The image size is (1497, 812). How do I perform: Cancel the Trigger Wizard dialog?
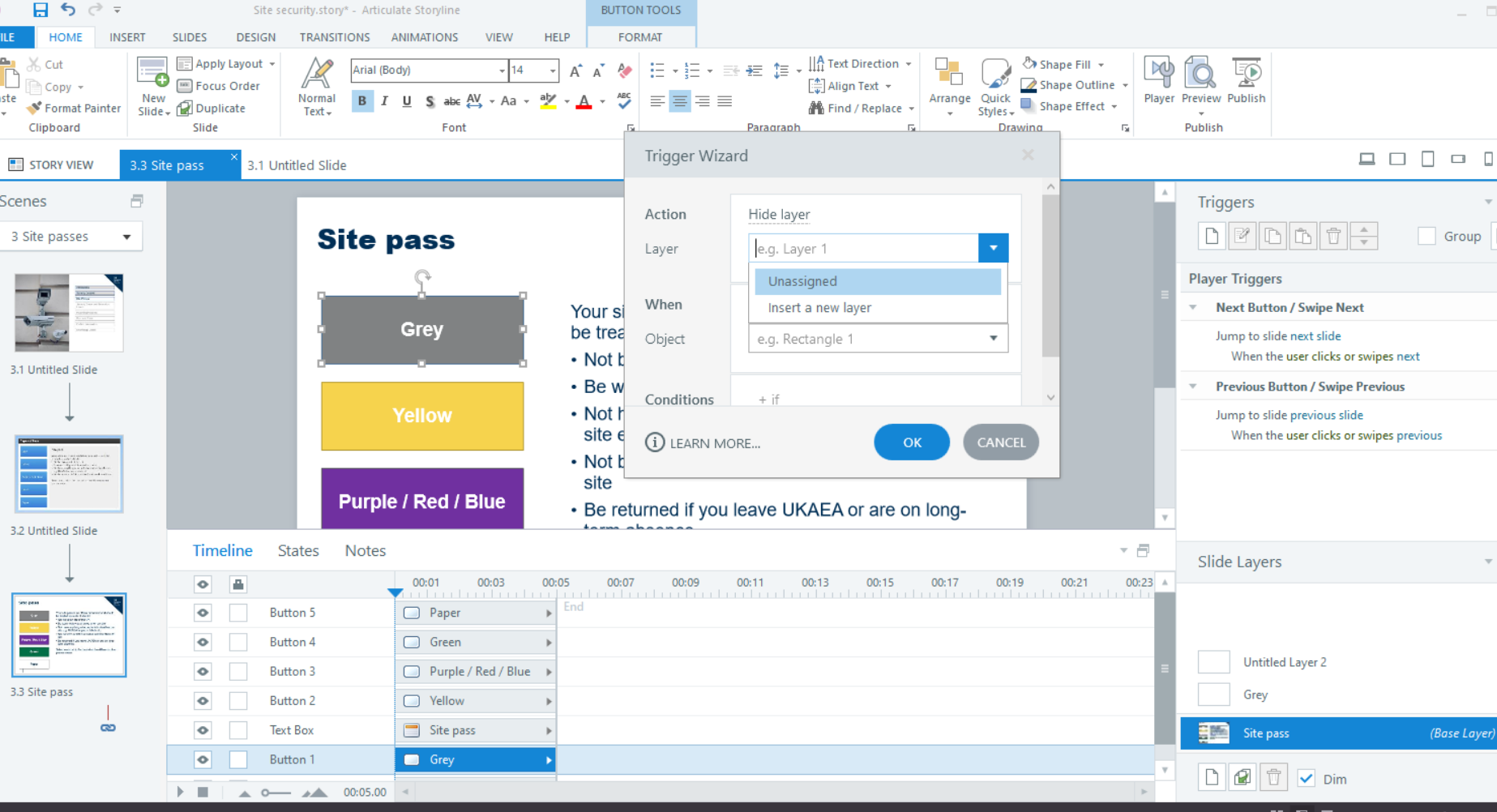[1001, 442]
